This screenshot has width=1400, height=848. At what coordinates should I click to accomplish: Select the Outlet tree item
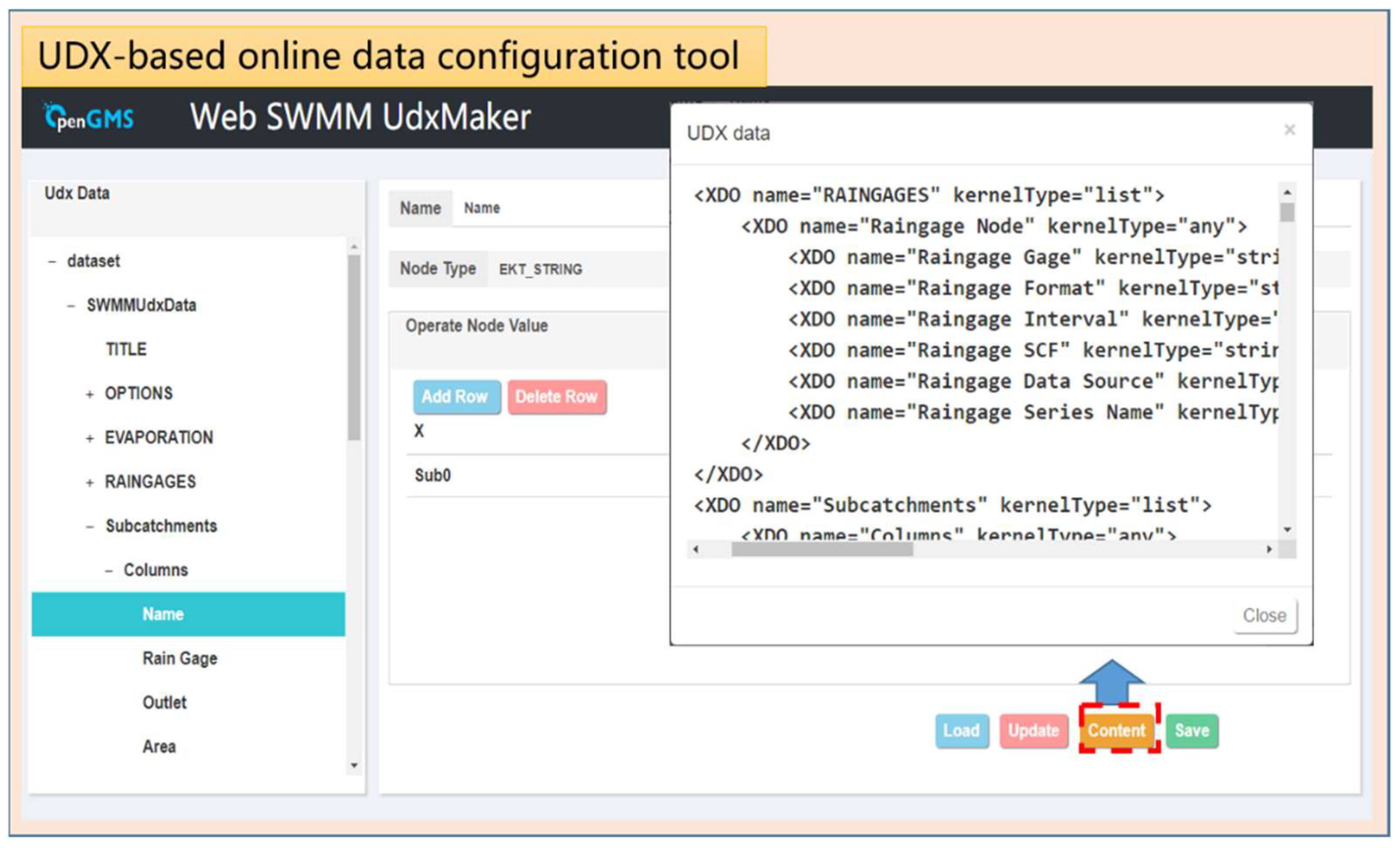click(x=164, y=702)
